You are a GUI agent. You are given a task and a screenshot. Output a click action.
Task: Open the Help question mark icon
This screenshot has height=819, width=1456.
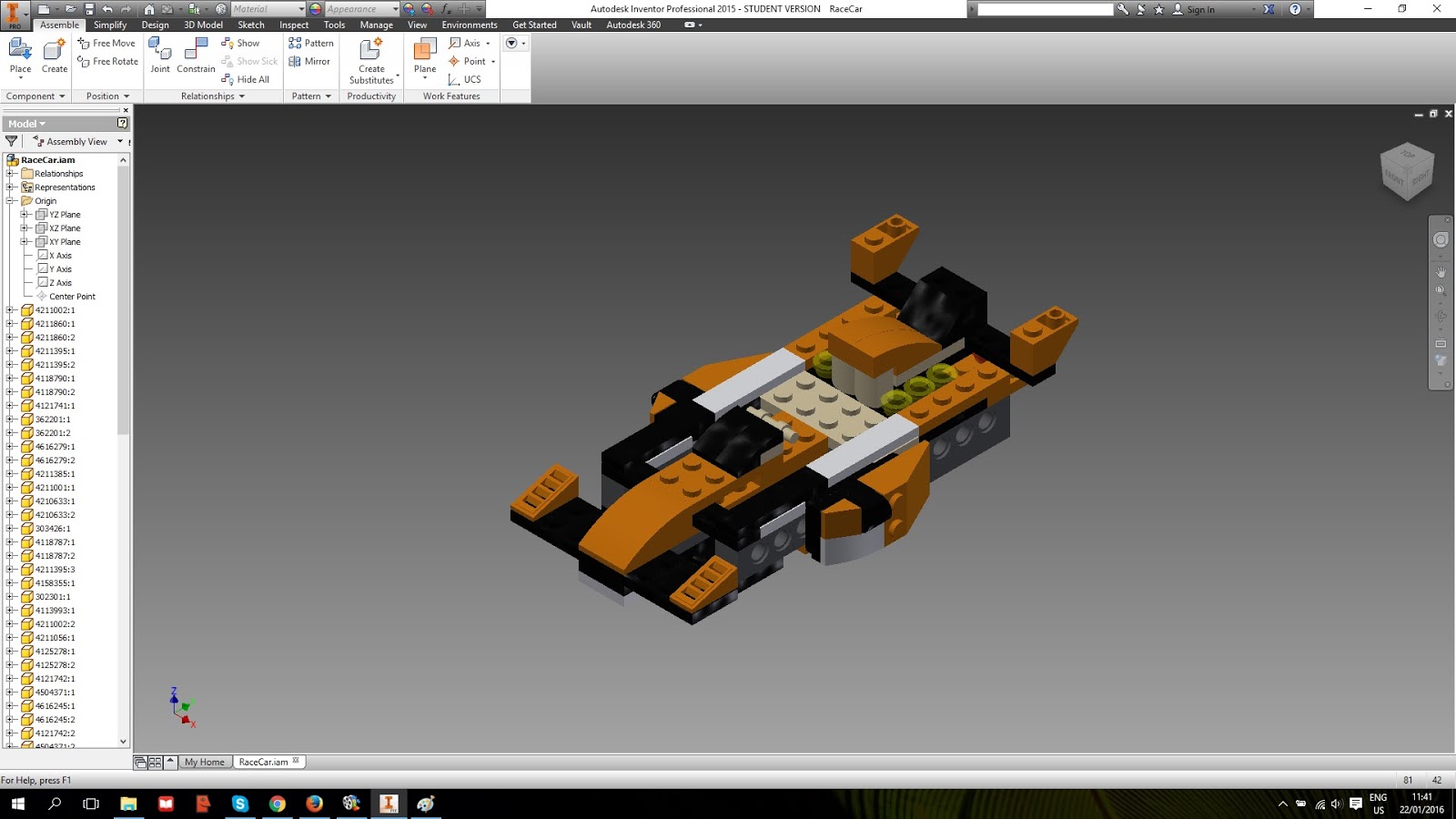(1295, 8)
